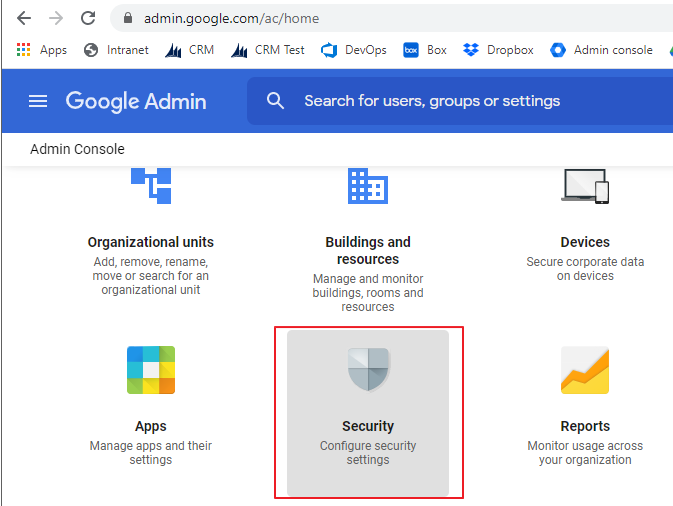Open the Organizational units tree icon
673x506 pixels.
pos(151,186)
